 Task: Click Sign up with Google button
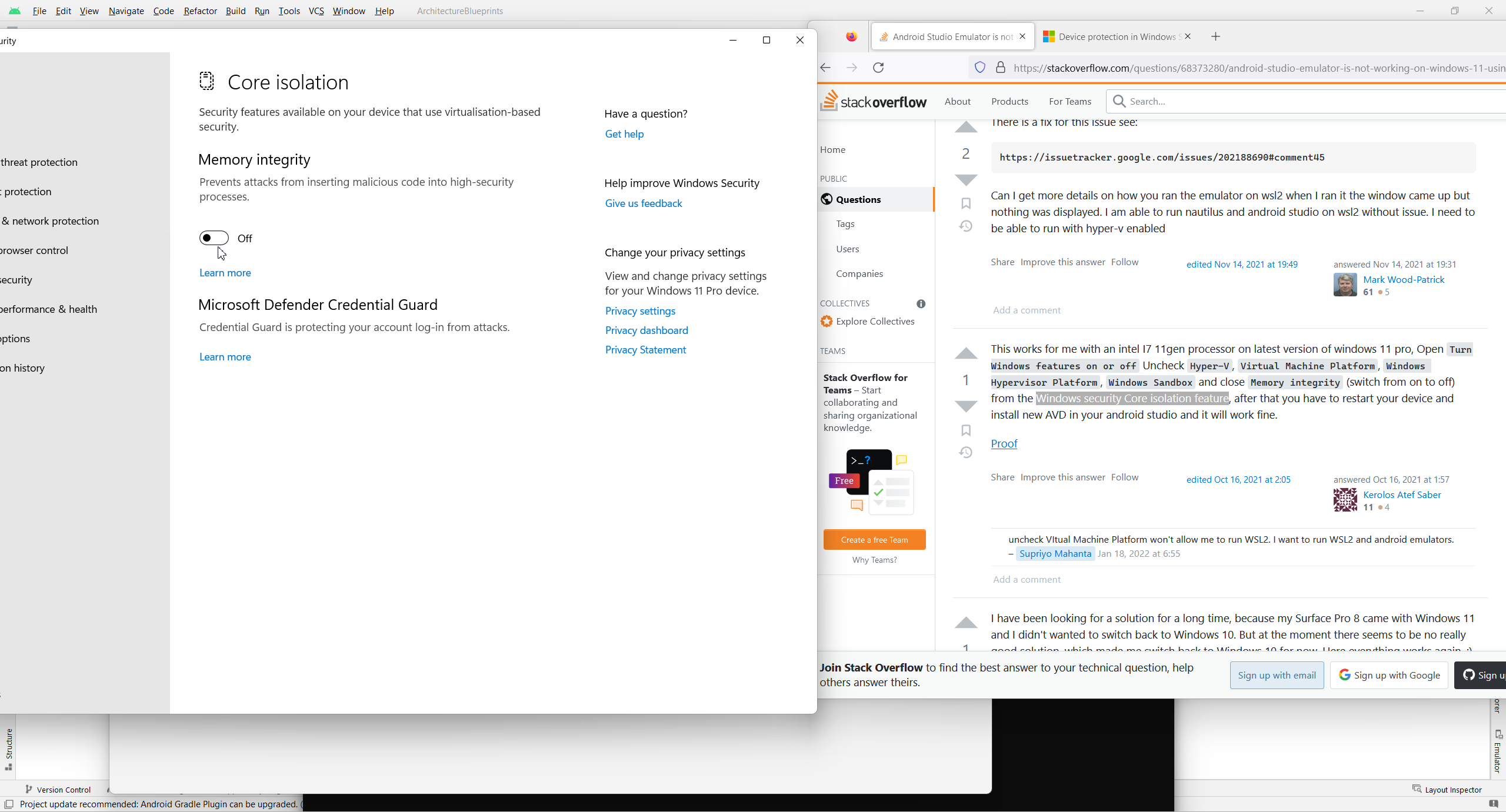coord(1388,675)
